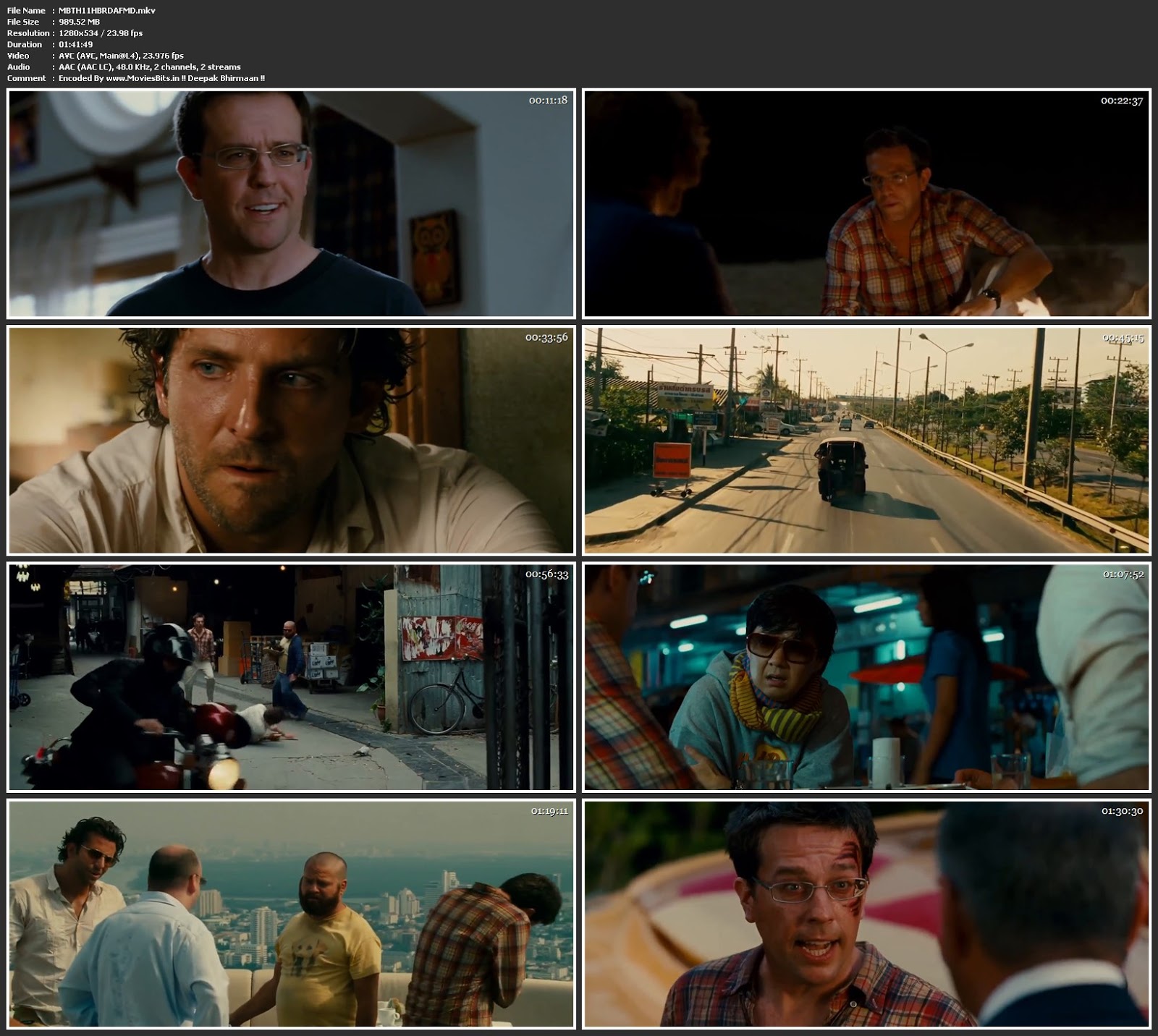
Task: Click the 01:30:30 timestamp text
Action: (1123, 811)
